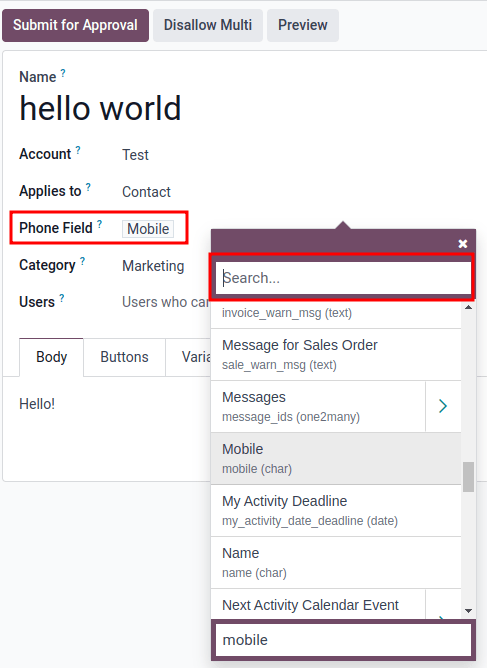
Task: Click the Disallow Multi button
Action: click(x=208, y=25)
